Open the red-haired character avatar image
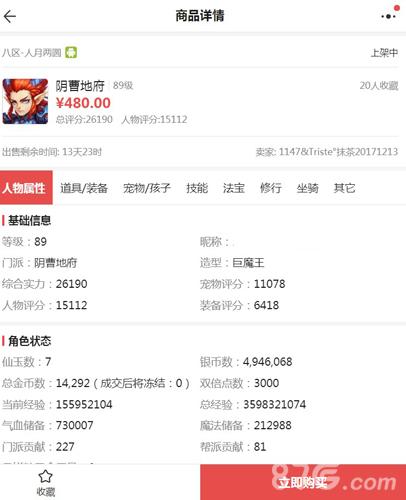The height and width of the screenshot is (500, 406). pos(25,101)
